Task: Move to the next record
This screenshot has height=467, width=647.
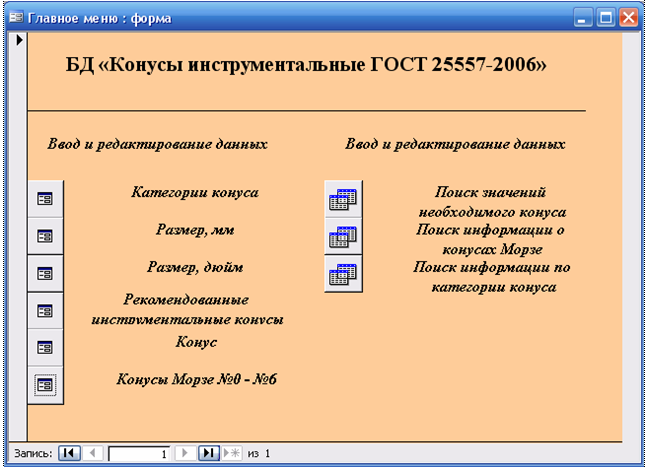Action: point(184,453)
